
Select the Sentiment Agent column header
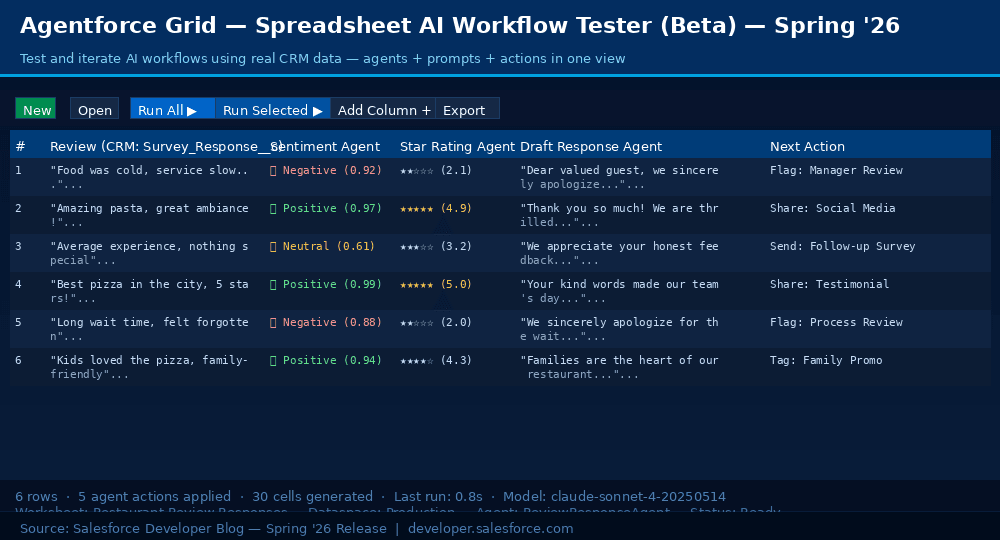click(x=327, y=147)
